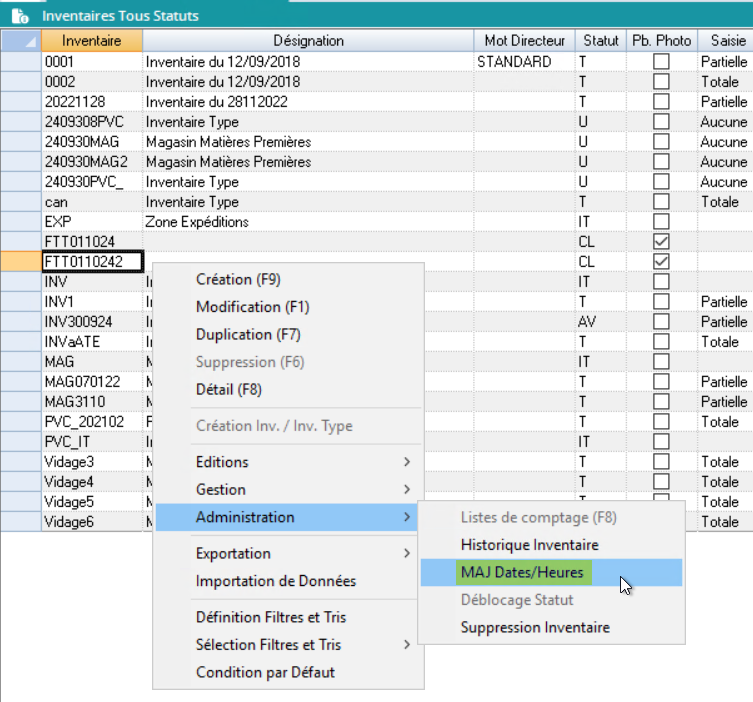Choose Création (F9) from context menu
This screenshot has width=753, height=702.
pos(239,279)
